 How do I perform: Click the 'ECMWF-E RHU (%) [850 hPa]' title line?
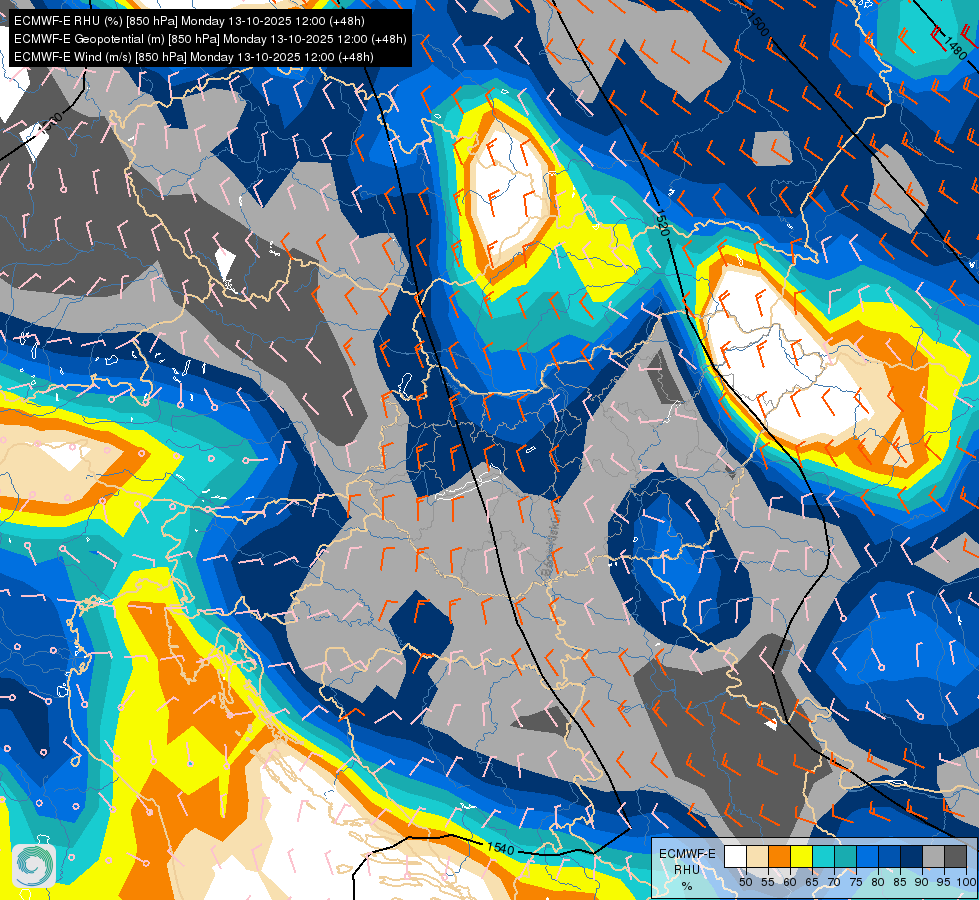(189, 21)
